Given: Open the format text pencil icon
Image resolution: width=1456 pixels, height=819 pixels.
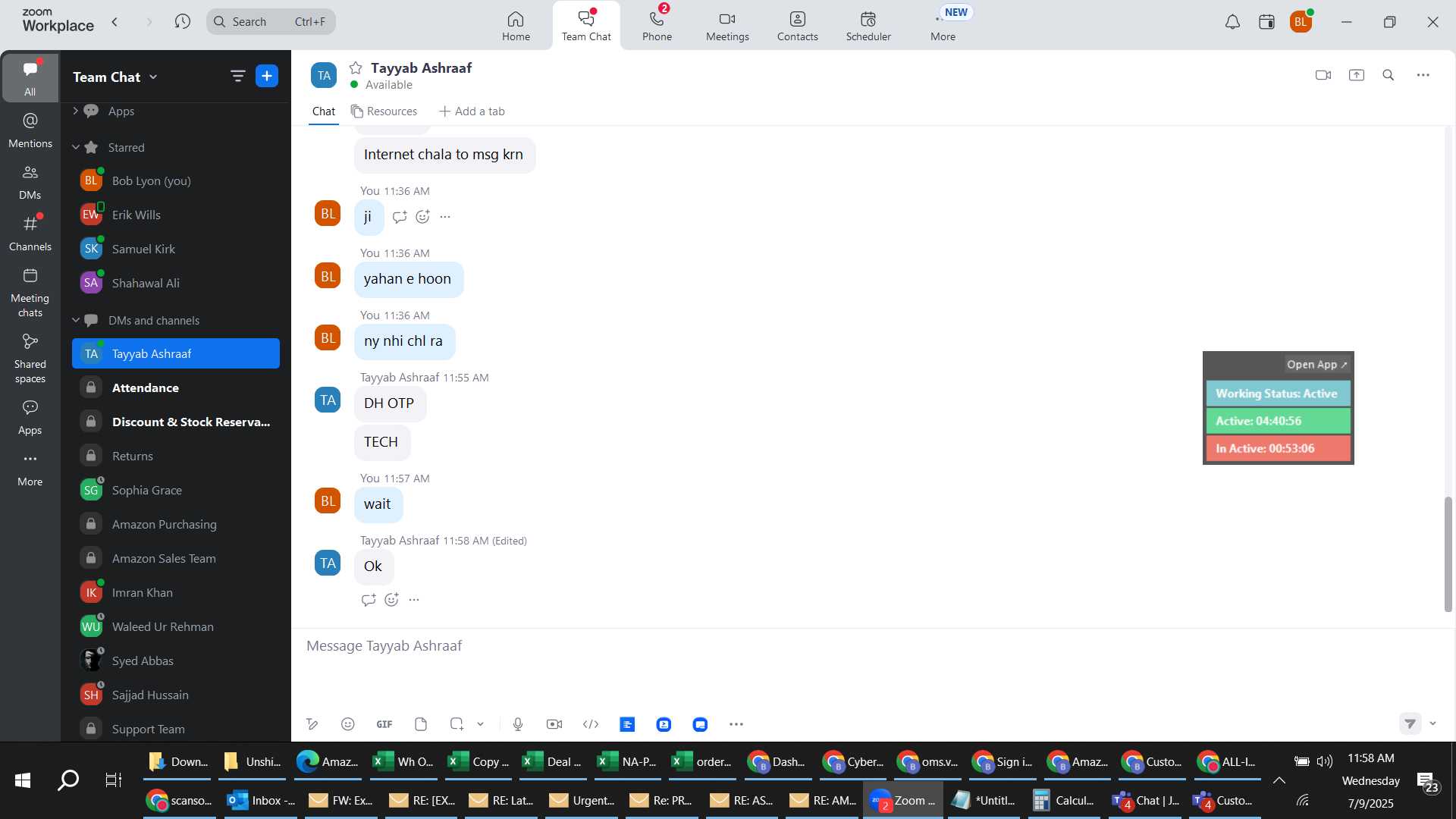Looking at the screenshot, I should point(312,724).
